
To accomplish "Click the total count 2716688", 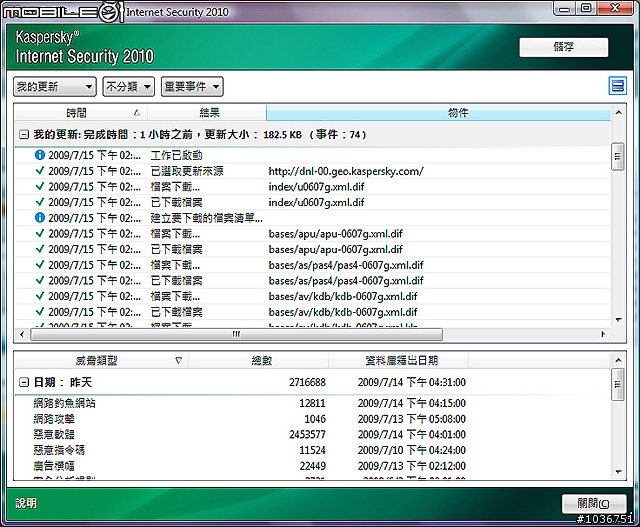I will [x=307, y=382].
